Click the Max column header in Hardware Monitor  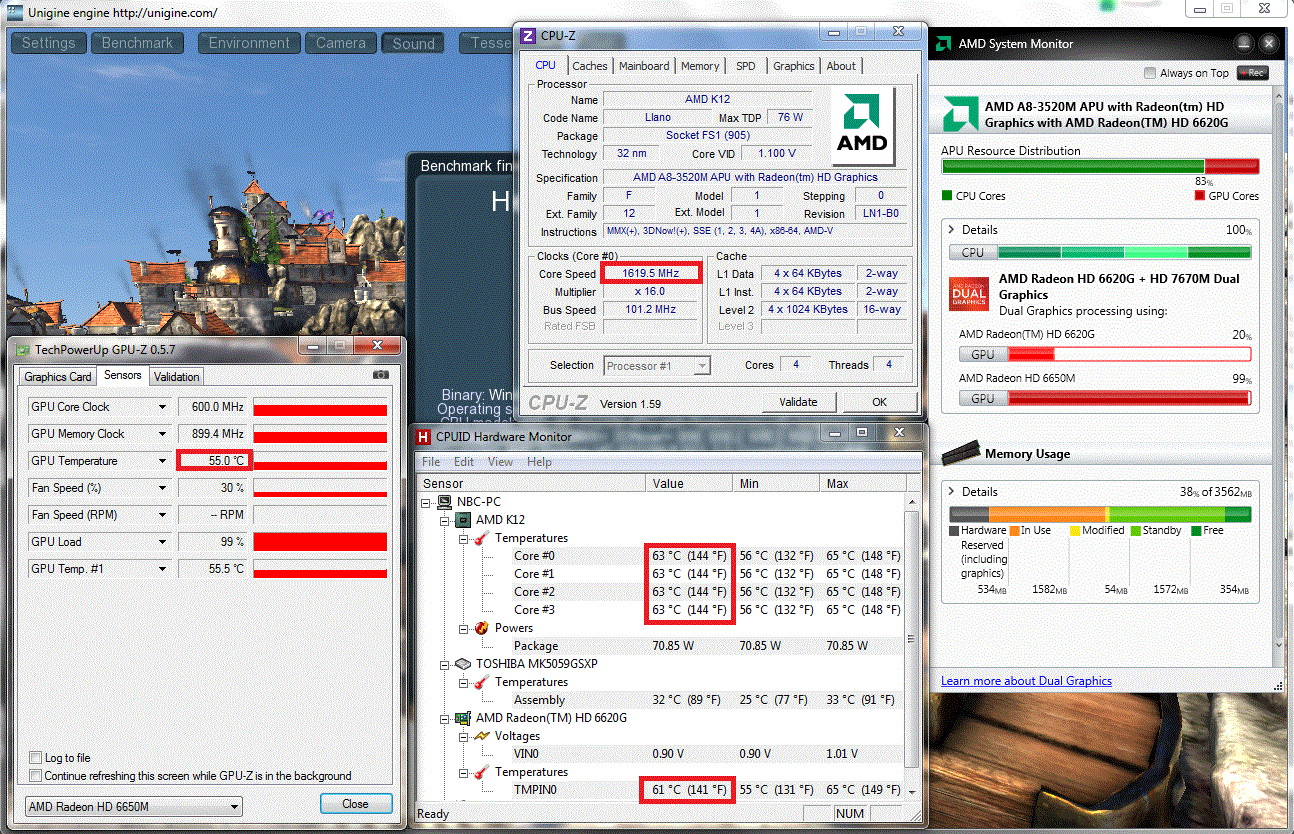tap(863, 483)
